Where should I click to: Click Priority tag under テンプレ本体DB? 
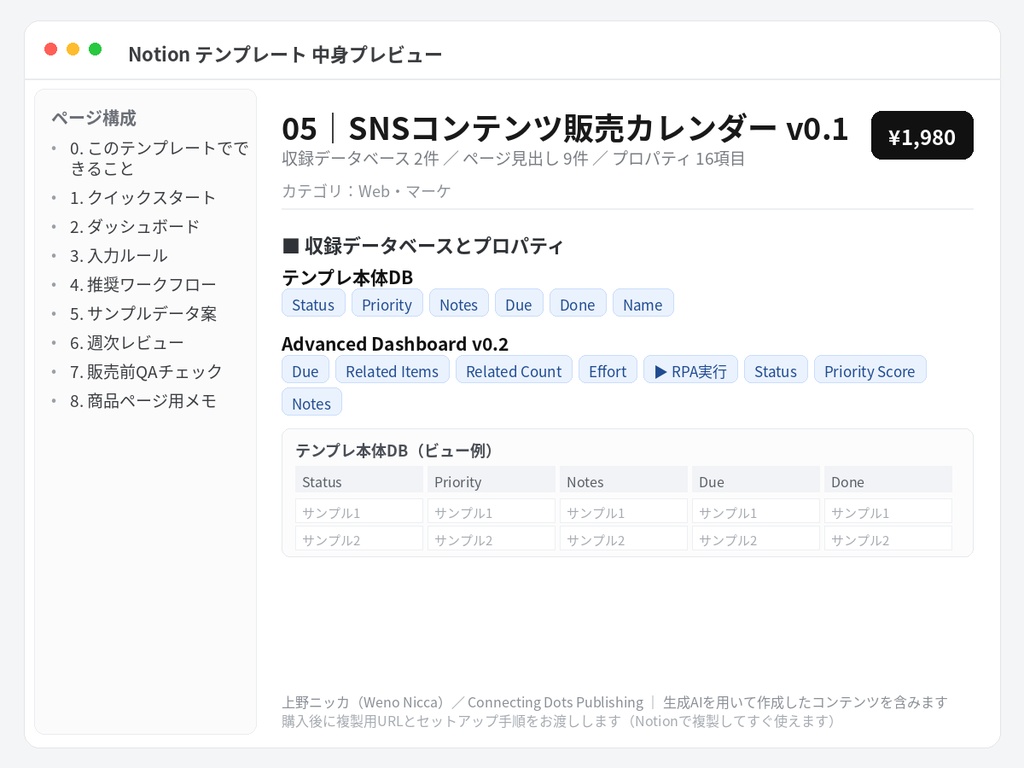coord(387,304)
